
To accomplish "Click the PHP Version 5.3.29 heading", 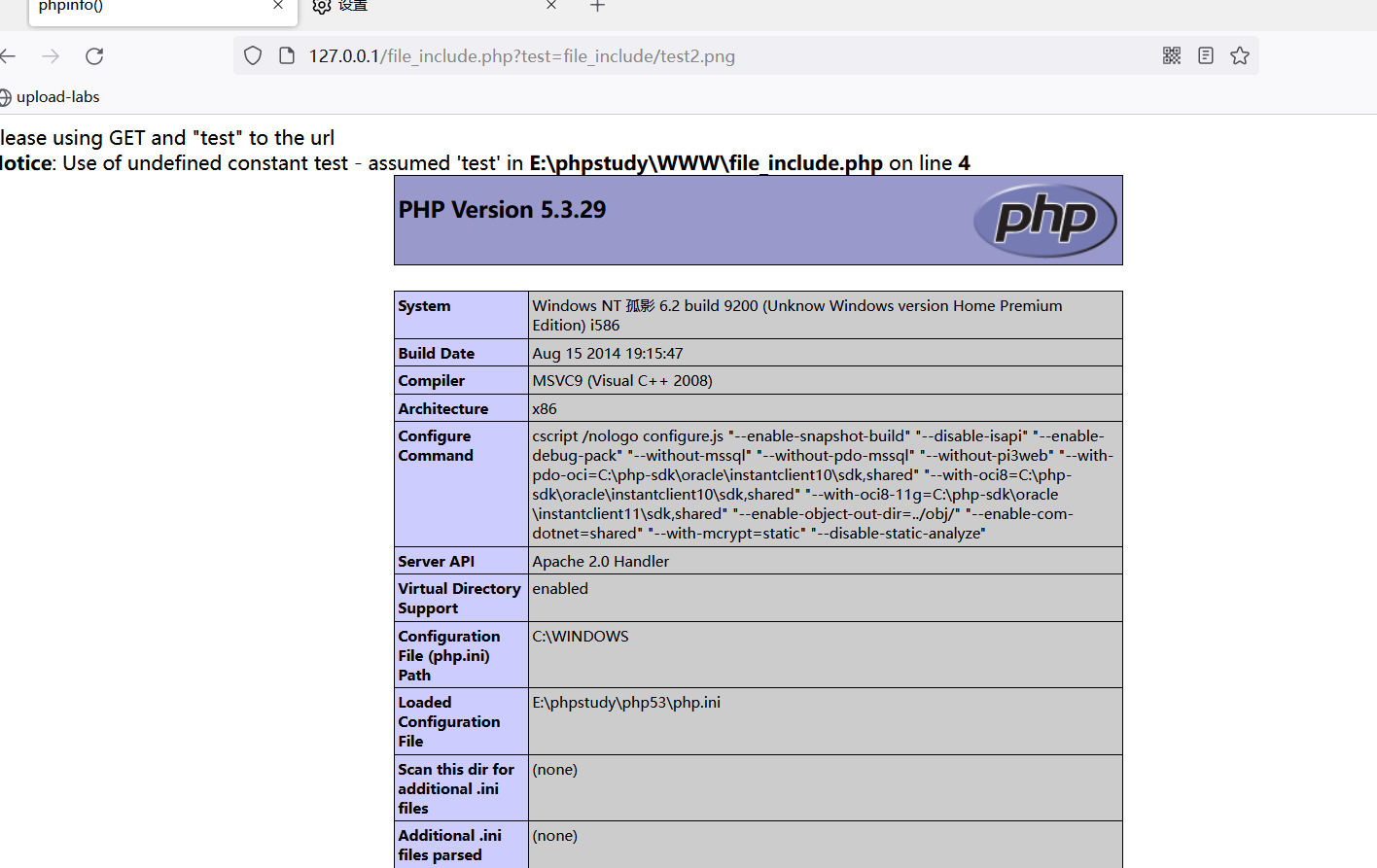I will point(502,210).
